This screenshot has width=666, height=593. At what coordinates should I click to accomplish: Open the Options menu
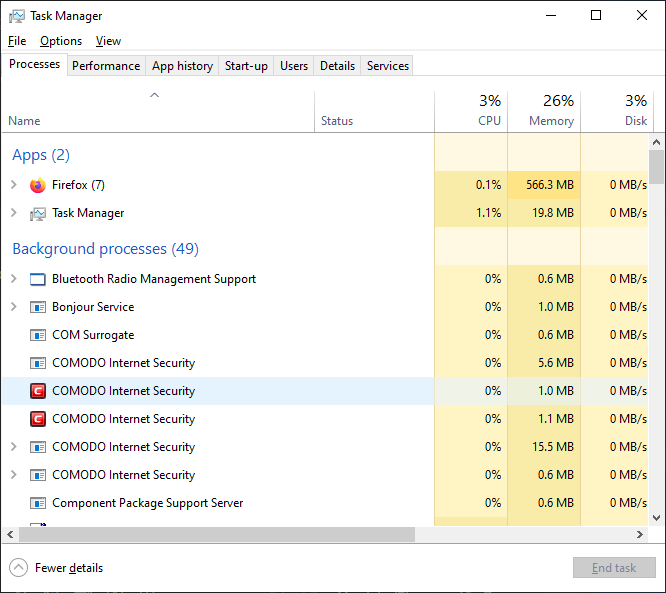61,41
